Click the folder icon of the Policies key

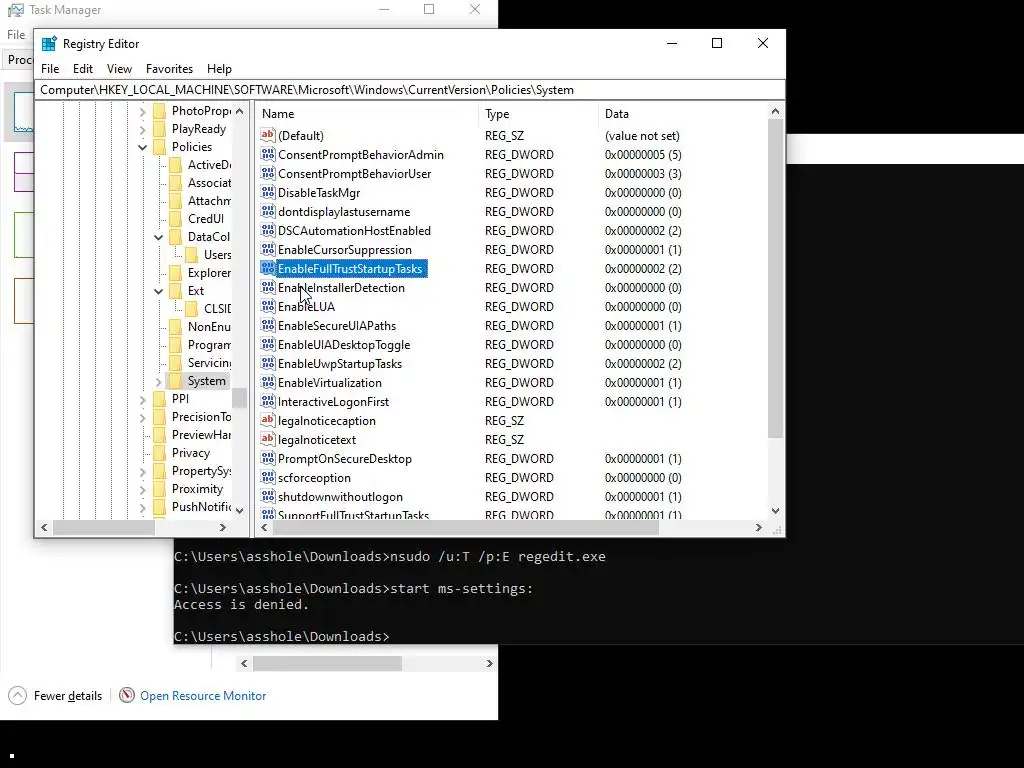[x=159, y=147]
